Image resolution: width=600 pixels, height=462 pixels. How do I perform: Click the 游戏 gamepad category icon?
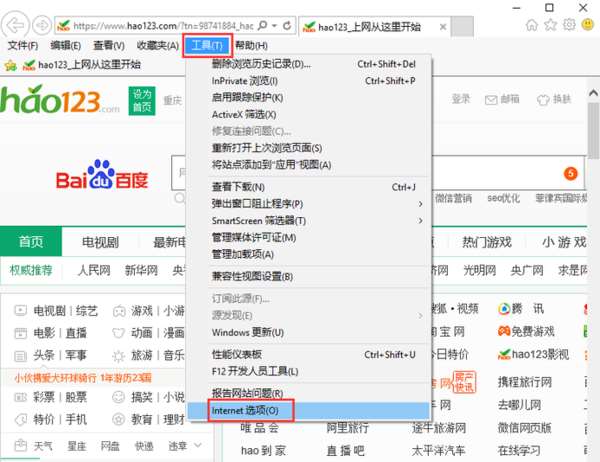119,311
